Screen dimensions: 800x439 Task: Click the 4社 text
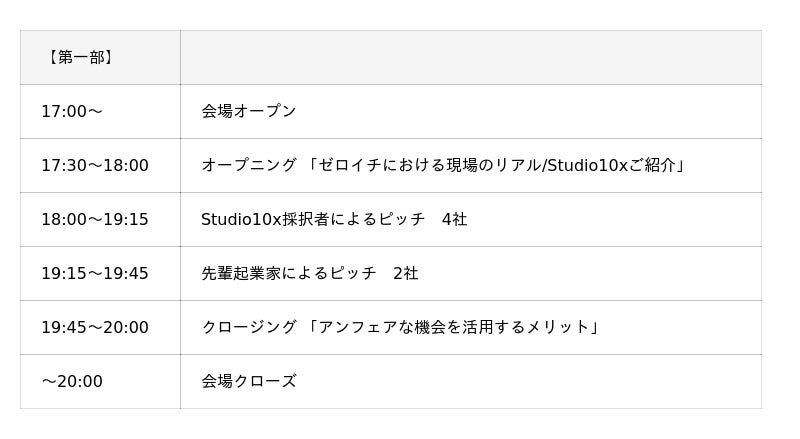pyautogui.click(x=454, y=219)
